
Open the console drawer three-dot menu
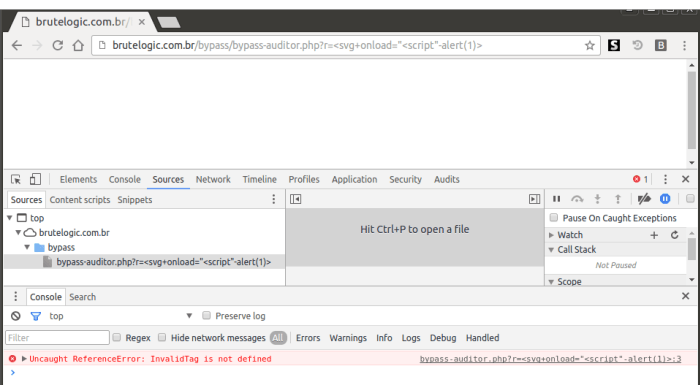coord(16,297)
